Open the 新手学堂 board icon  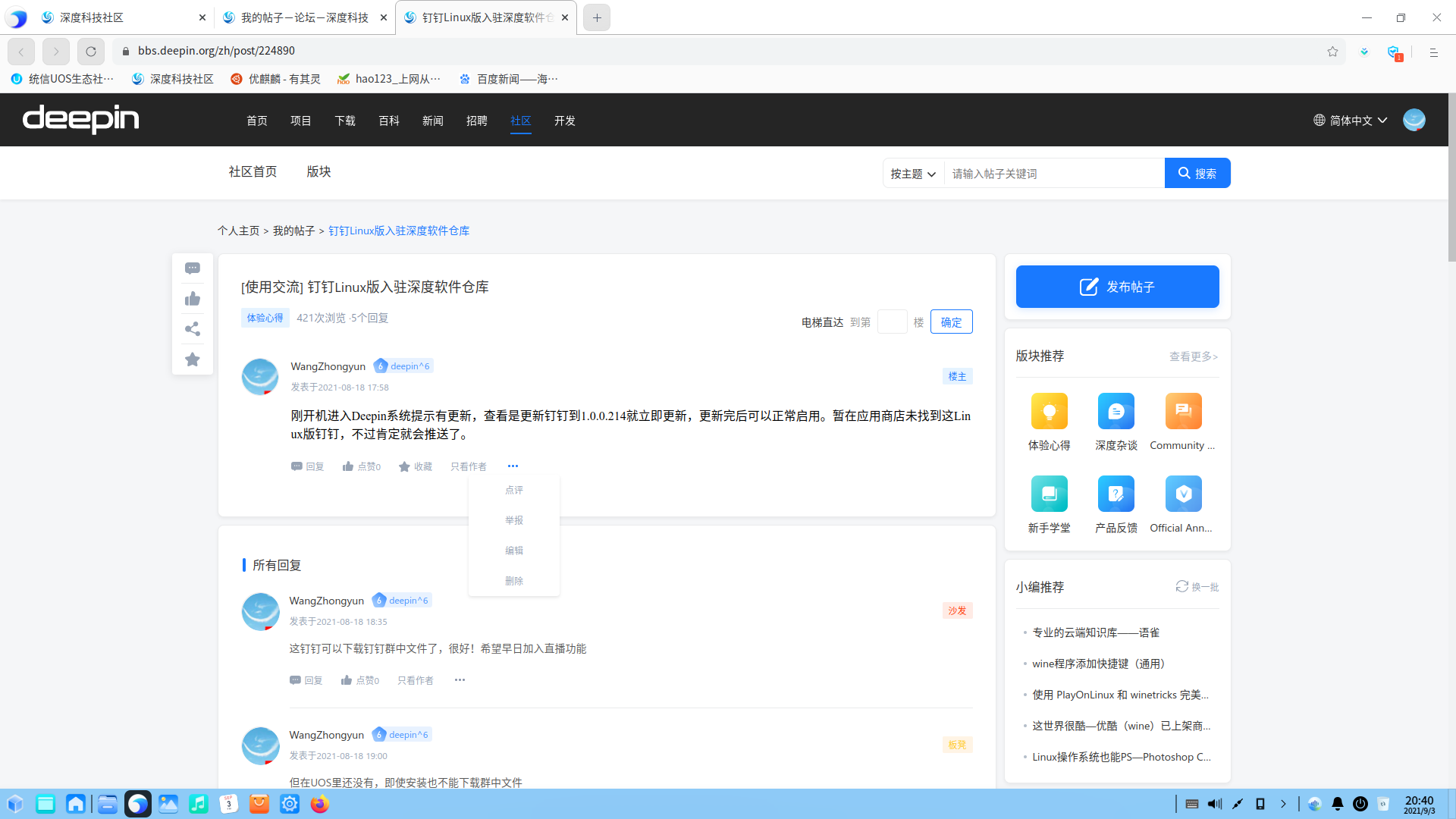(x=1049, y=494)
